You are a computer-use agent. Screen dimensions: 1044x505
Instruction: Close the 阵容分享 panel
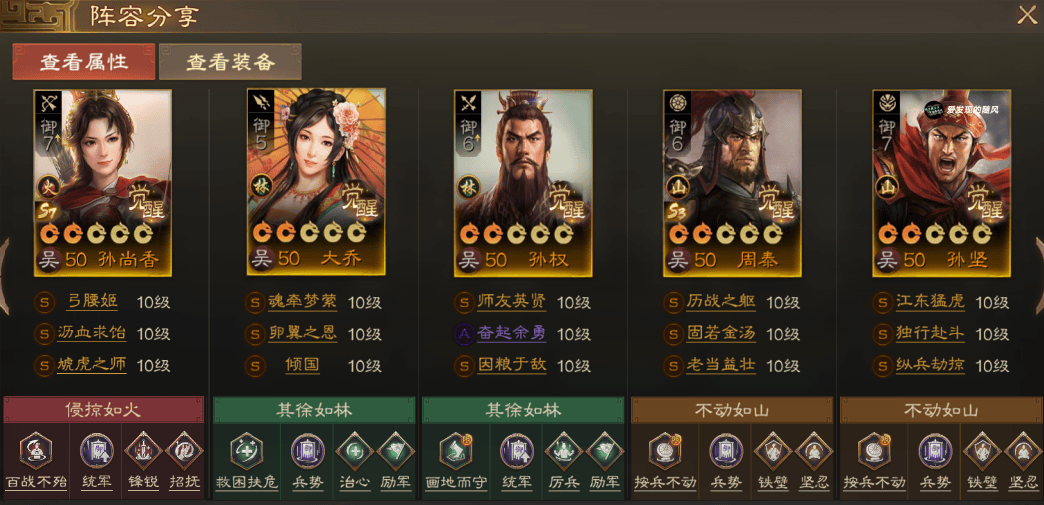pos(1027,15)
